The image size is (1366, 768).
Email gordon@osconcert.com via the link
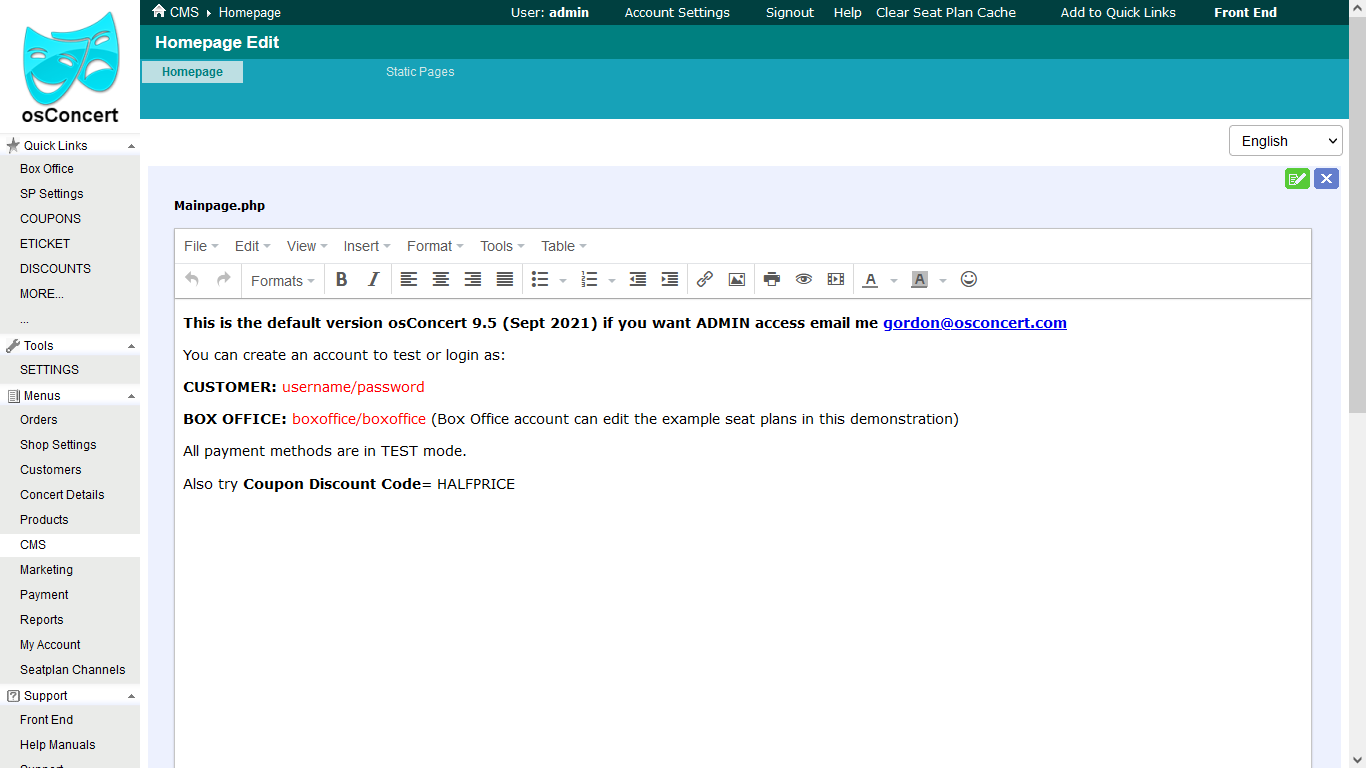tap(974, 322)
